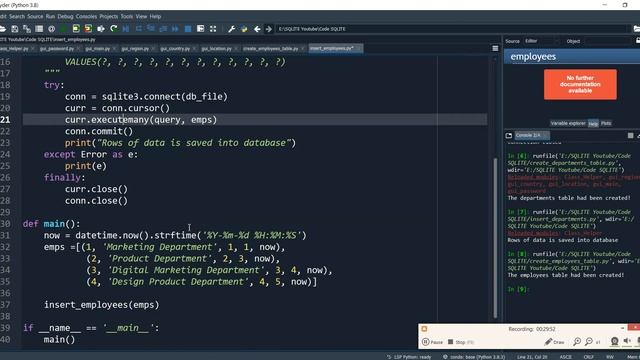Open the Source dropdown in Help pane
The width and height of the screenshot is (640, 360).
pyautogui.click(x=541, y=41)
